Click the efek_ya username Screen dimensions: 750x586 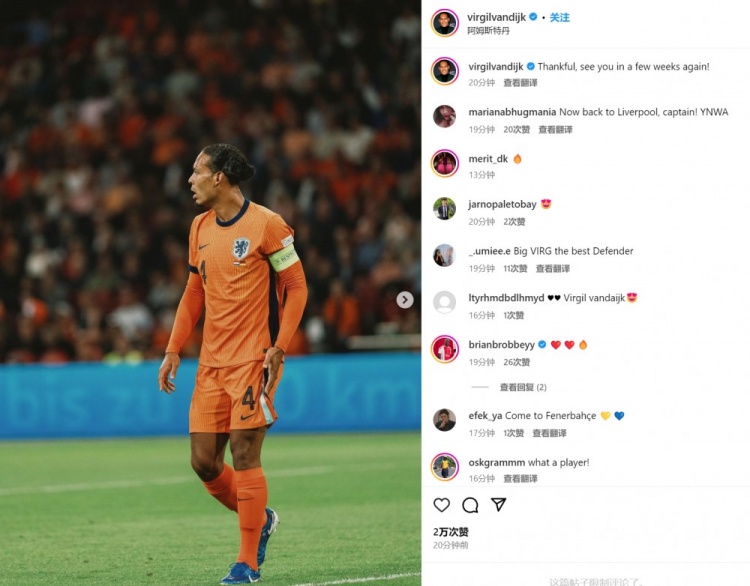[485, 416]
